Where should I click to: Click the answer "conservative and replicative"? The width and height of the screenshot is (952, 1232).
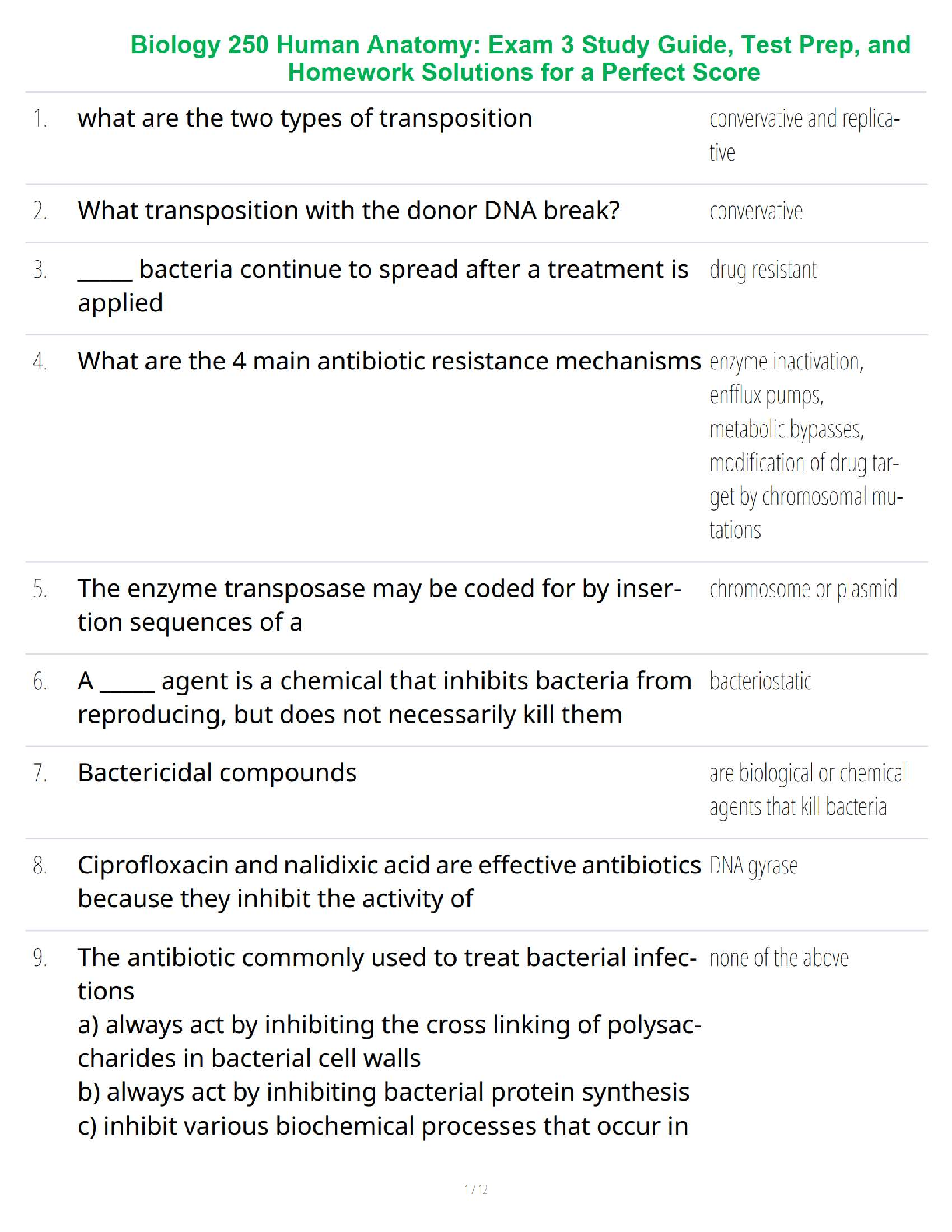pyautogui.click(x=803, y=135)
